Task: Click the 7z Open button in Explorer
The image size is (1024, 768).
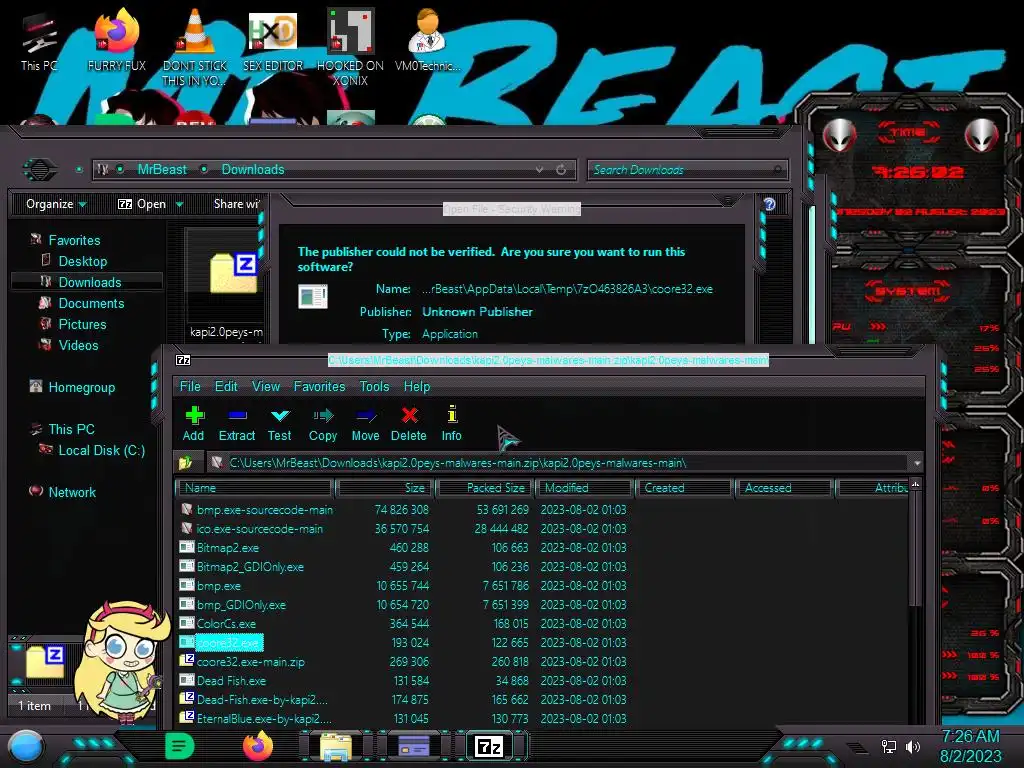Action: pos(142,204)
